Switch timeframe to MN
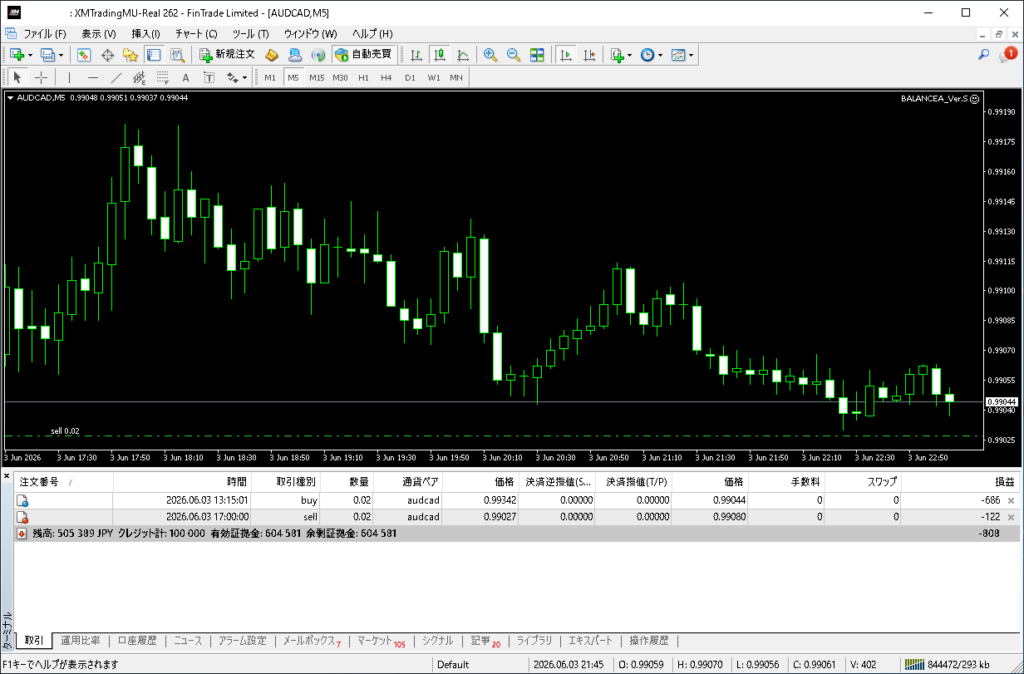The height and width of the screenshot is (674, 1024). (456, 78)
